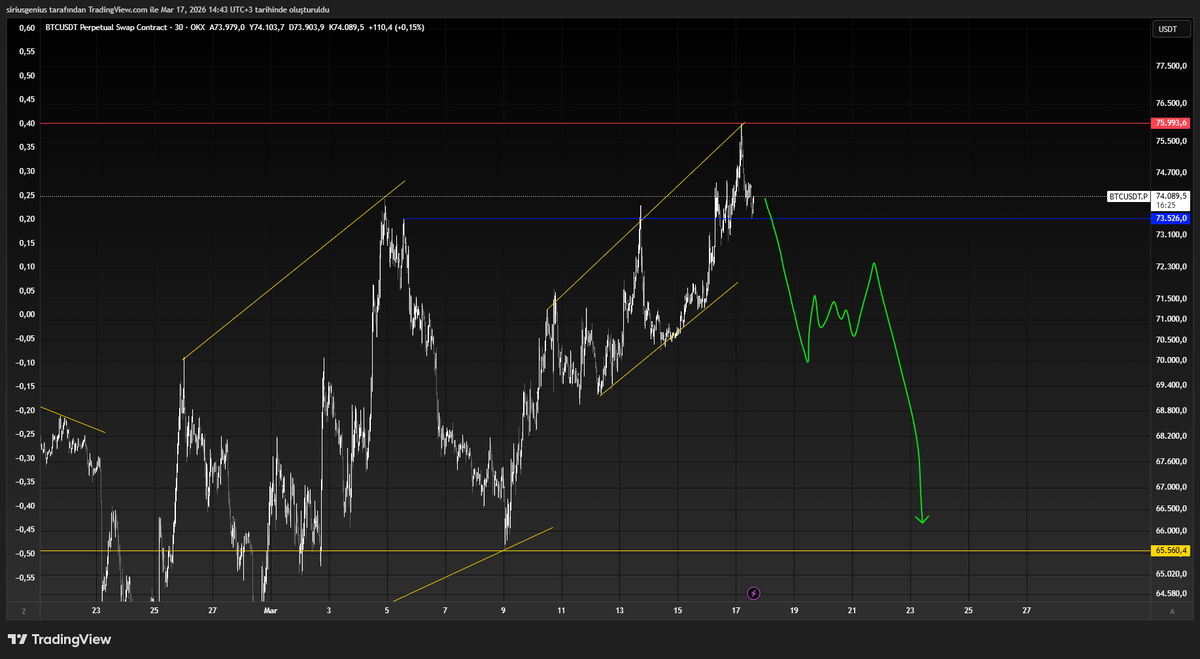Click the 66.000,0 price scale value
The image size is (1200, 659).
pyautogui.click(x=1170, y=530)
